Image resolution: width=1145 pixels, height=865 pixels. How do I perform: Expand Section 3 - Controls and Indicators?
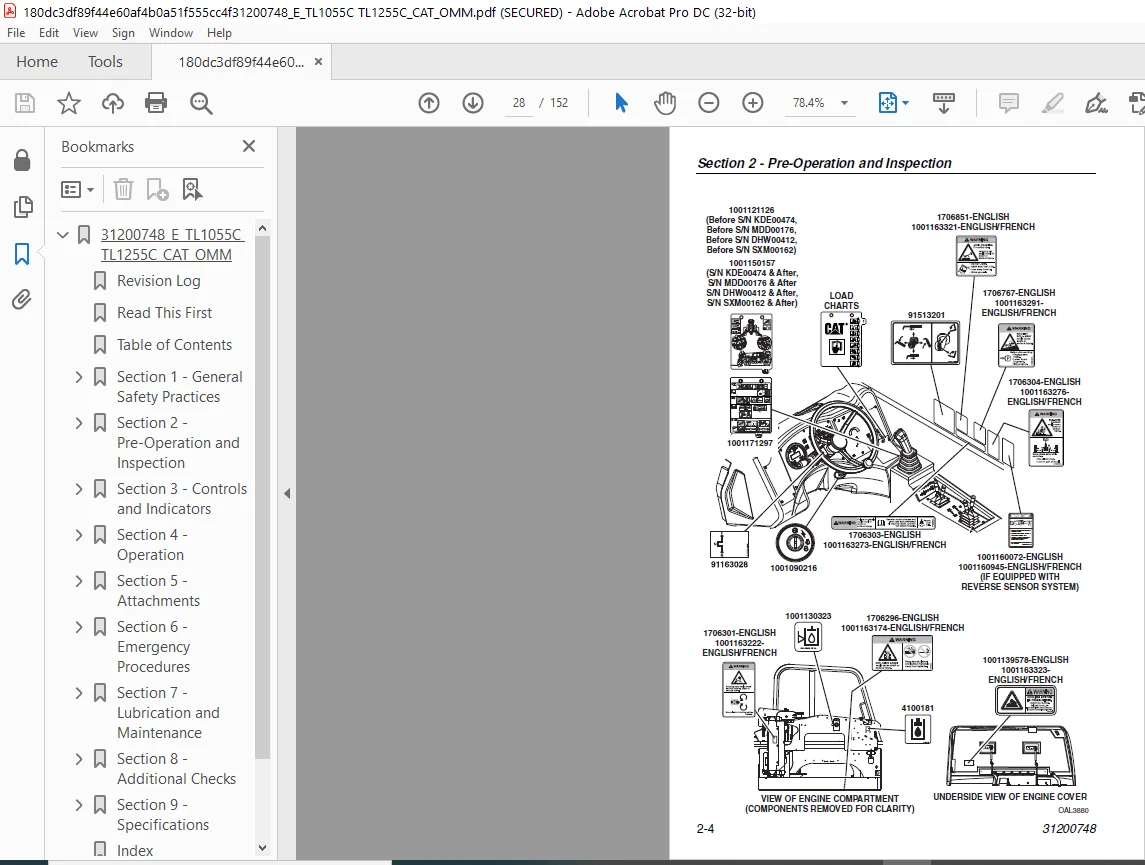tap(79, 489)
